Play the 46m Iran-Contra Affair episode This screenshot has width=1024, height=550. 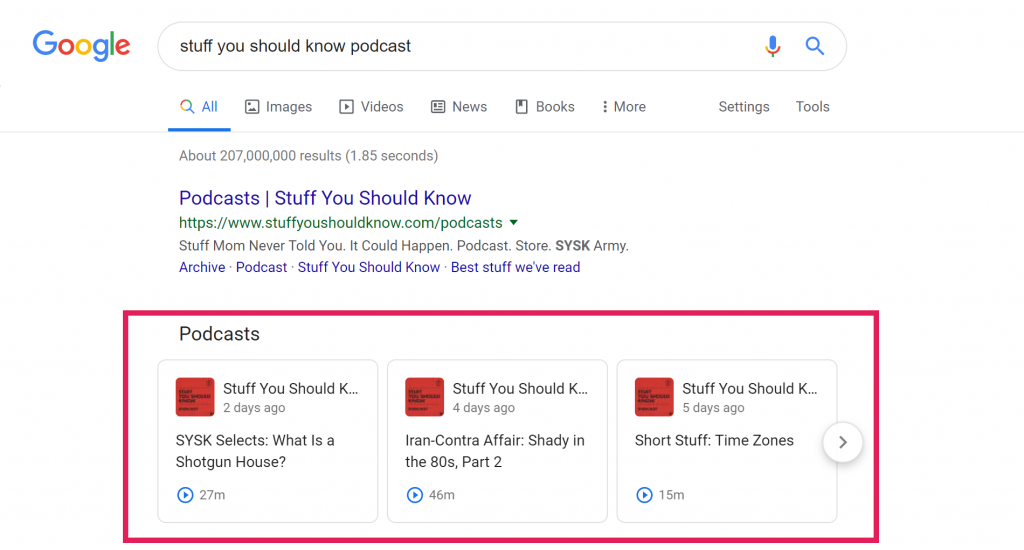415,495
